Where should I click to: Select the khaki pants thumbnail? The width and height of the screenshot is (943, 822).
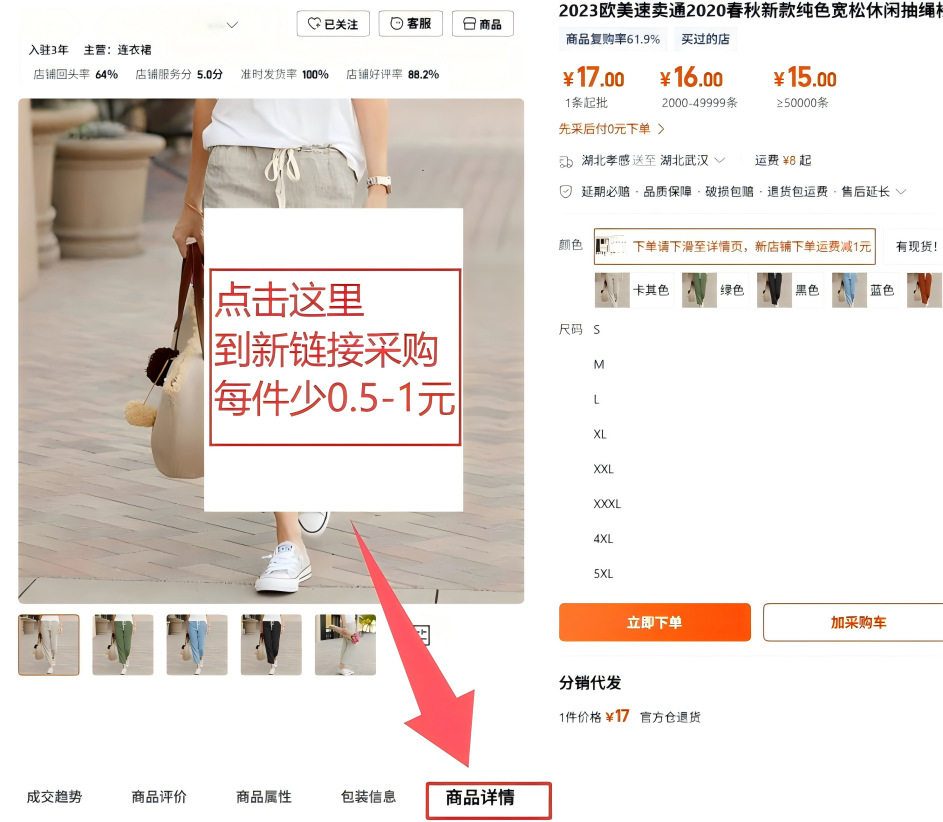click(x=49, y=645)
